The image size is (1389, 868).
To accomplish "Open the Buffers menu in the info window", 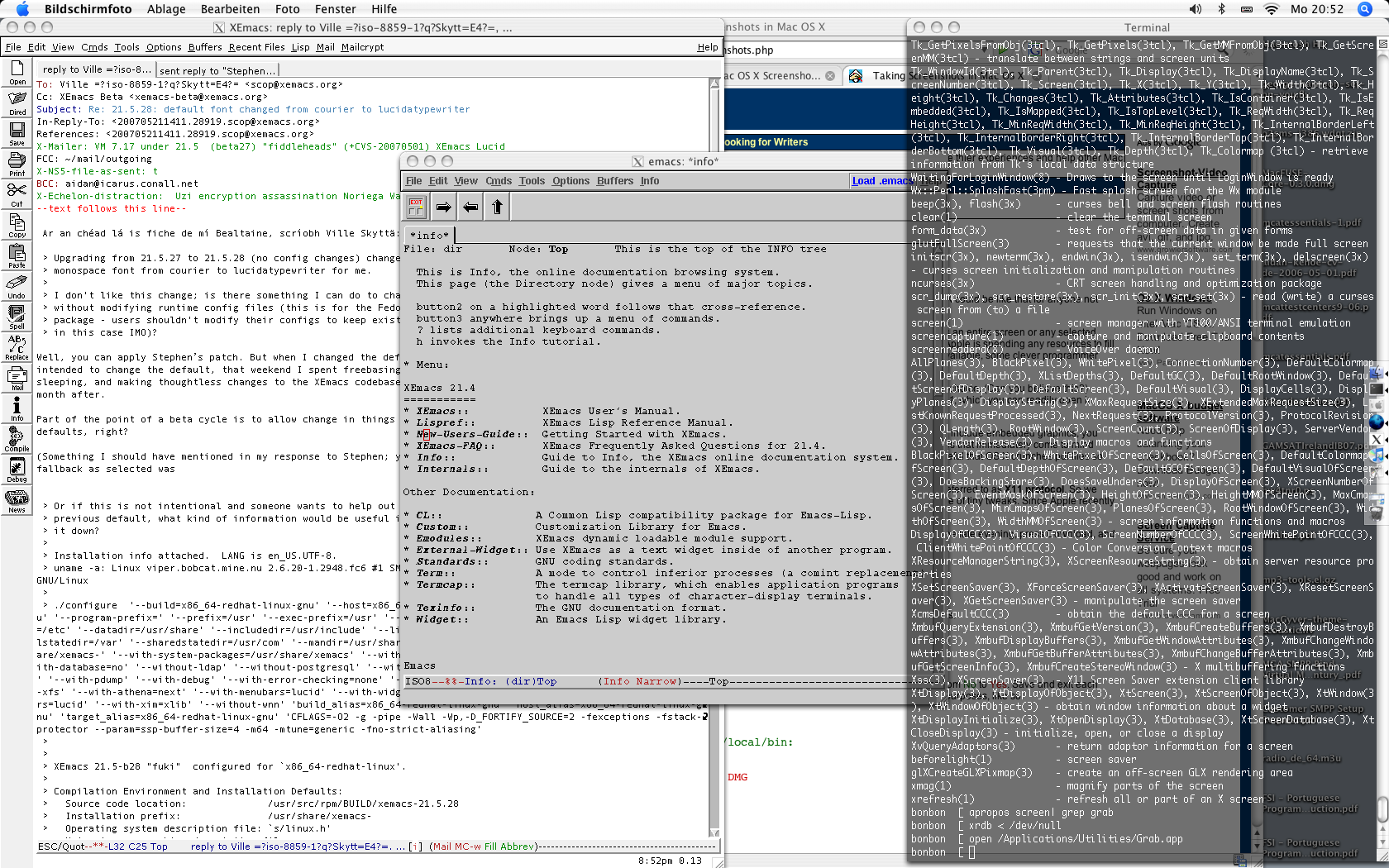I will click(x=615, y=181).
